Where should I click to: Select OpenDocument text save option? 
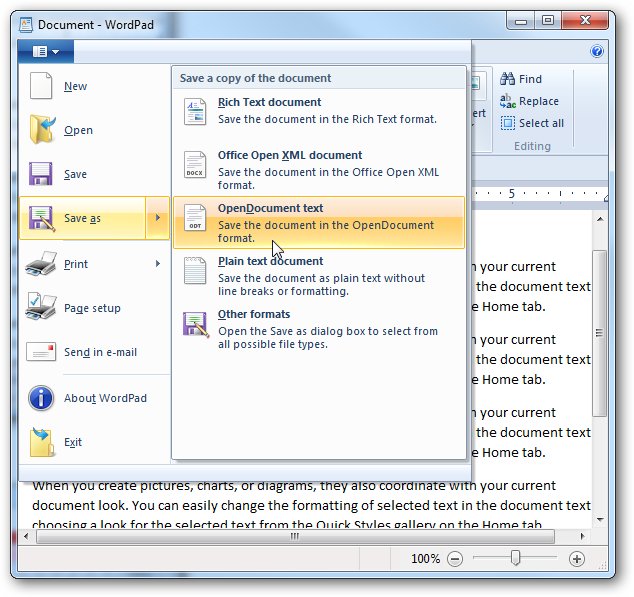[319, 222]
